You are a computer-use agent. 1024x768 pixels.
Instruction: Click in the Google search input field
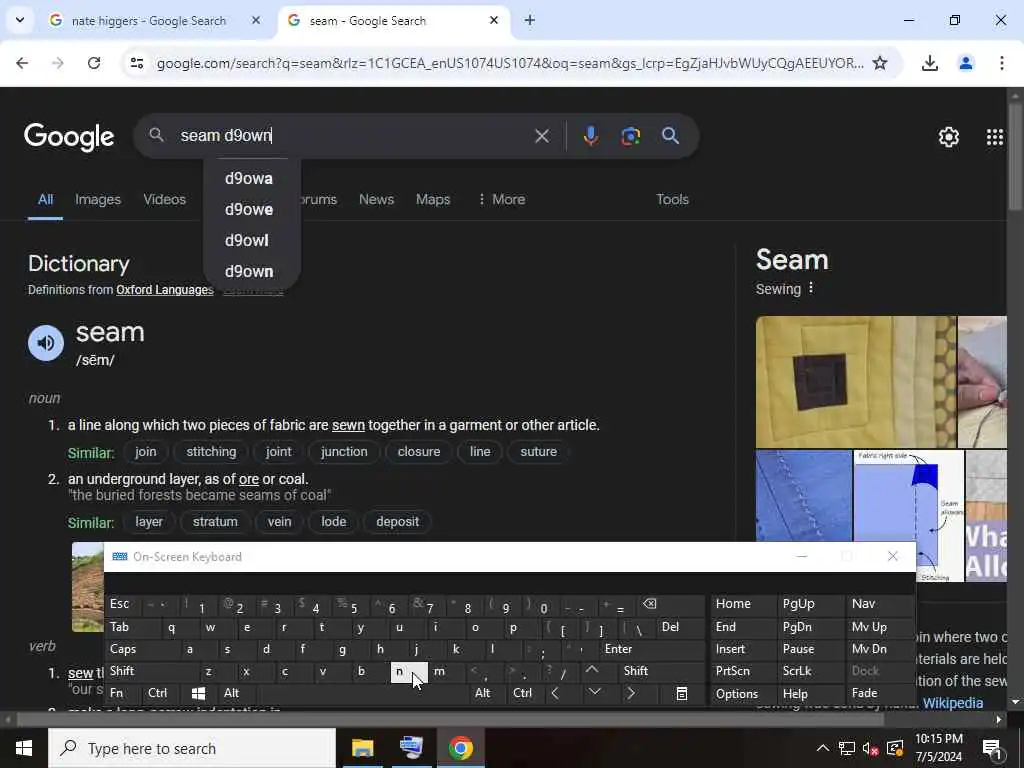(x=353, y=136)
